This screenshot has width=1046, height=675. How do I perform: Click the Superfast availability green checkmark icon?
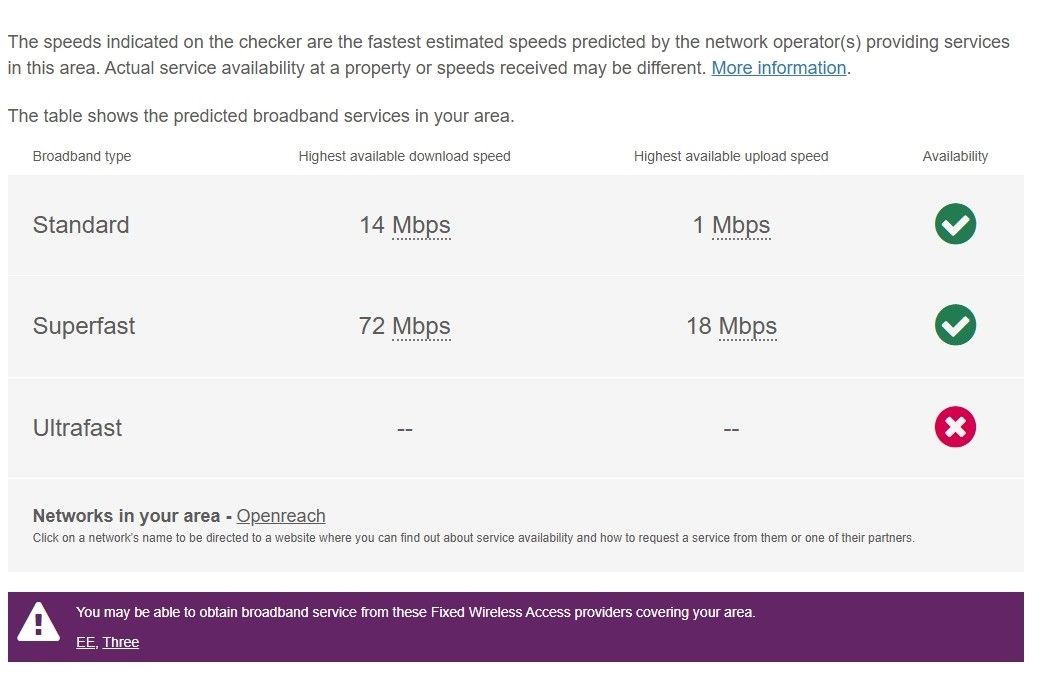[x=955, y=325]
